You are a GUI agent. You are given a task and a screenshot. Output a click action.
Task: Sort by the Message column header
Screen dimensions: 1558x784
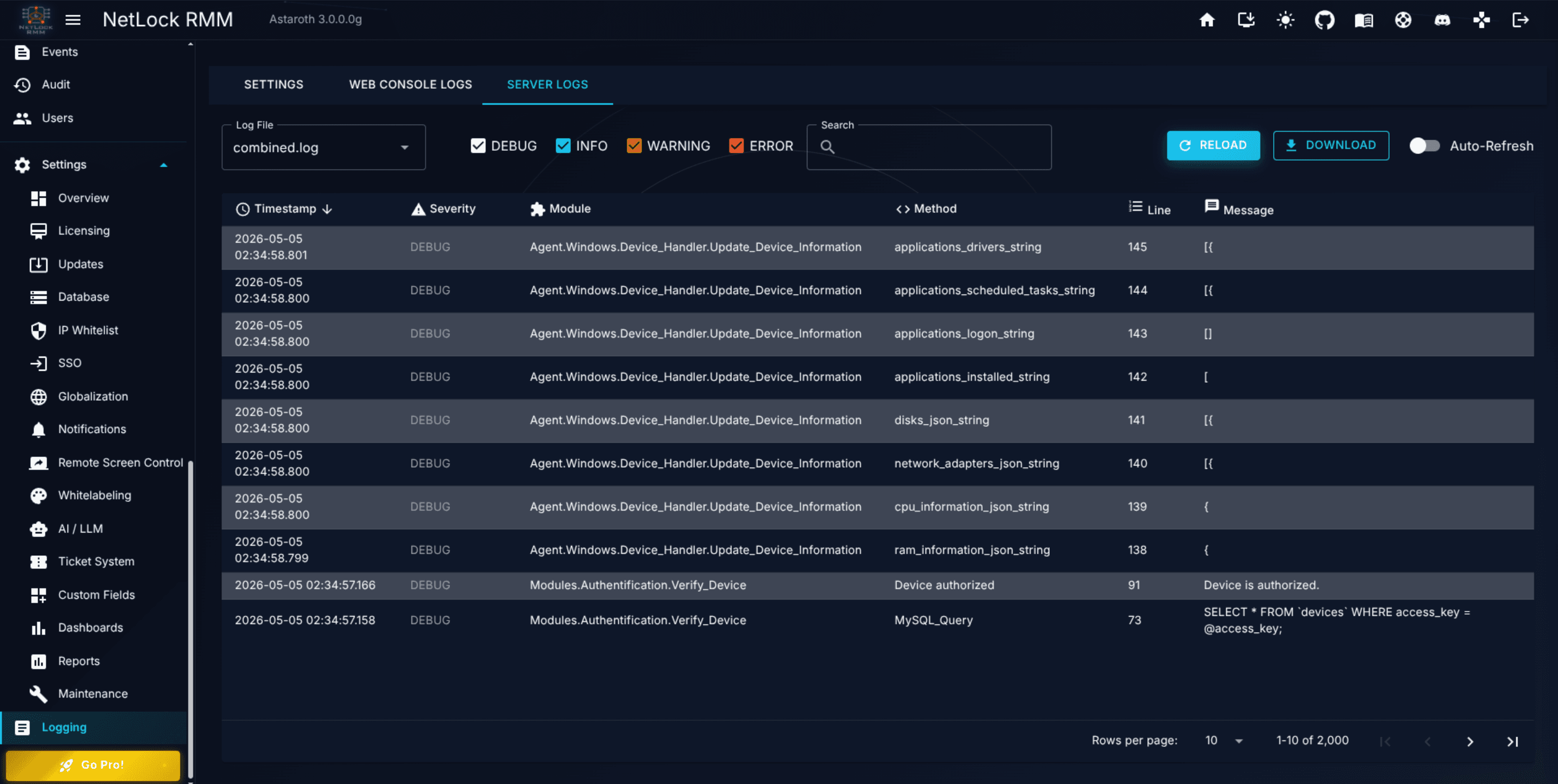1239,209
